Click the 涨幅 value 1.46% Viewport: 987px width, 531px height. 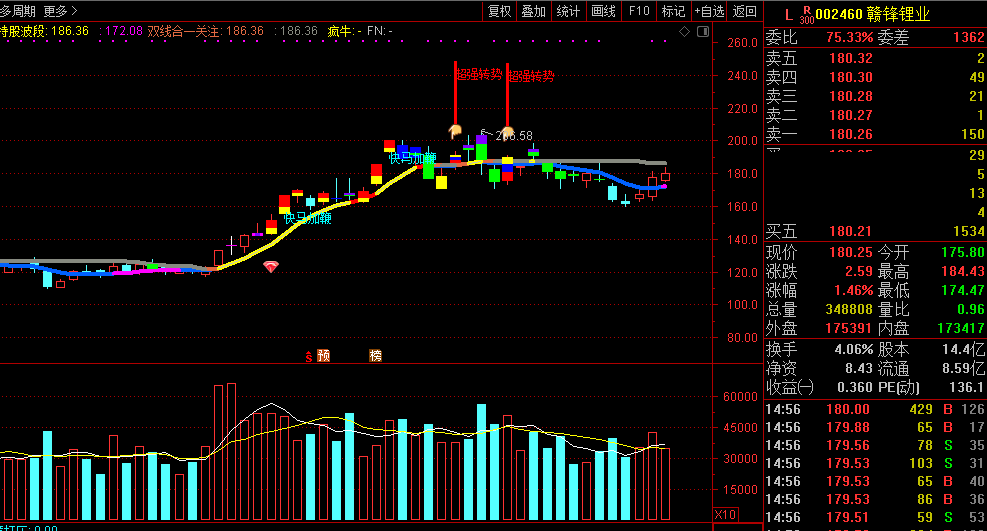[x=854, y=290]
